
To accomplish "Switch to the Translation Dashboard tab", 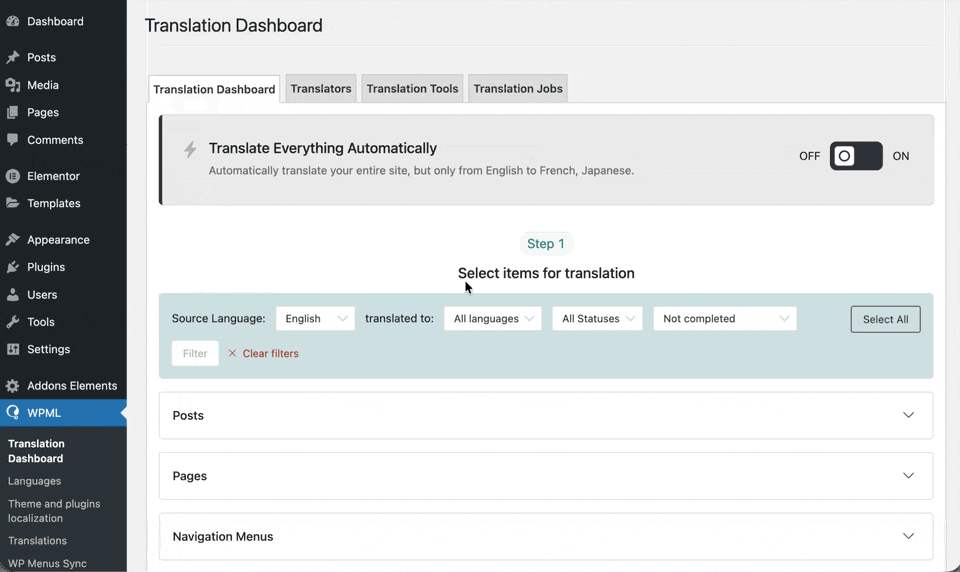I will (x=214, y=89).
